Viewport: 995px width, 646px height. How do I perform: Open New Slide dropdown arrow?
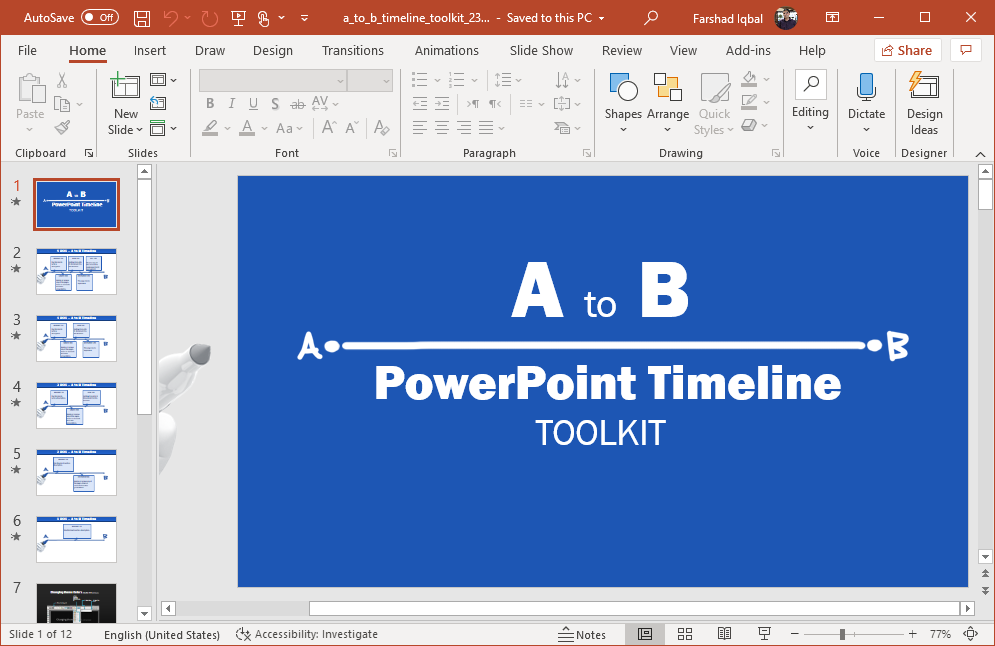pyautogui.click(x=125, y=130)
